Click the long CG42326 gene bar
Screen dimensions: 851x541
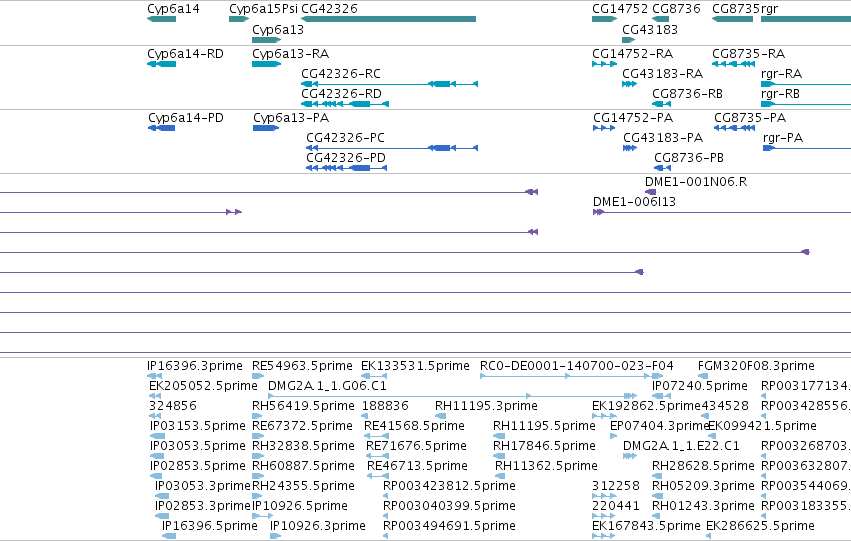coord(389,19)
